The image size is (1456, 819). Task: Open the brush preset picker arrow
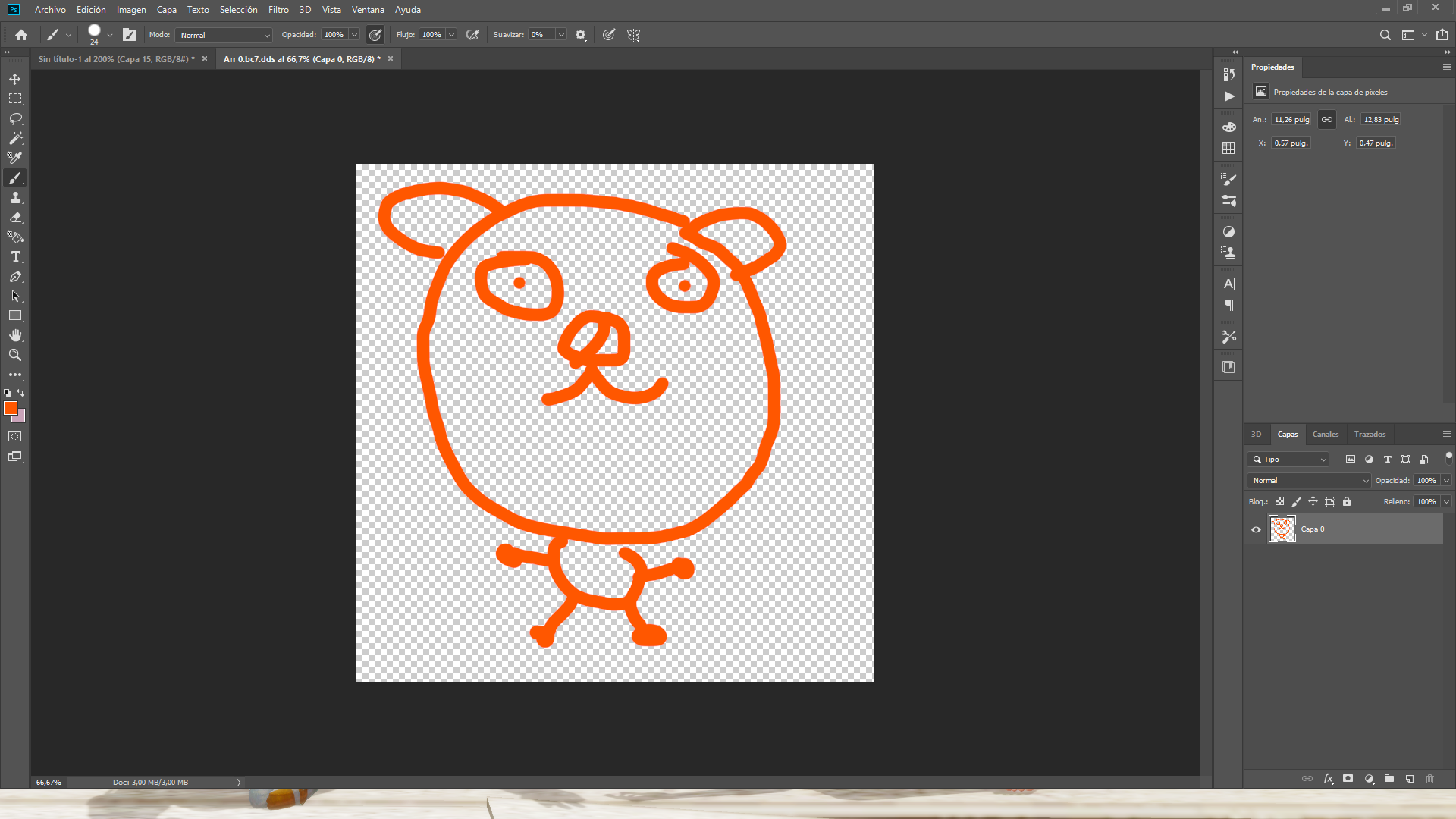[x=110, y=35]
